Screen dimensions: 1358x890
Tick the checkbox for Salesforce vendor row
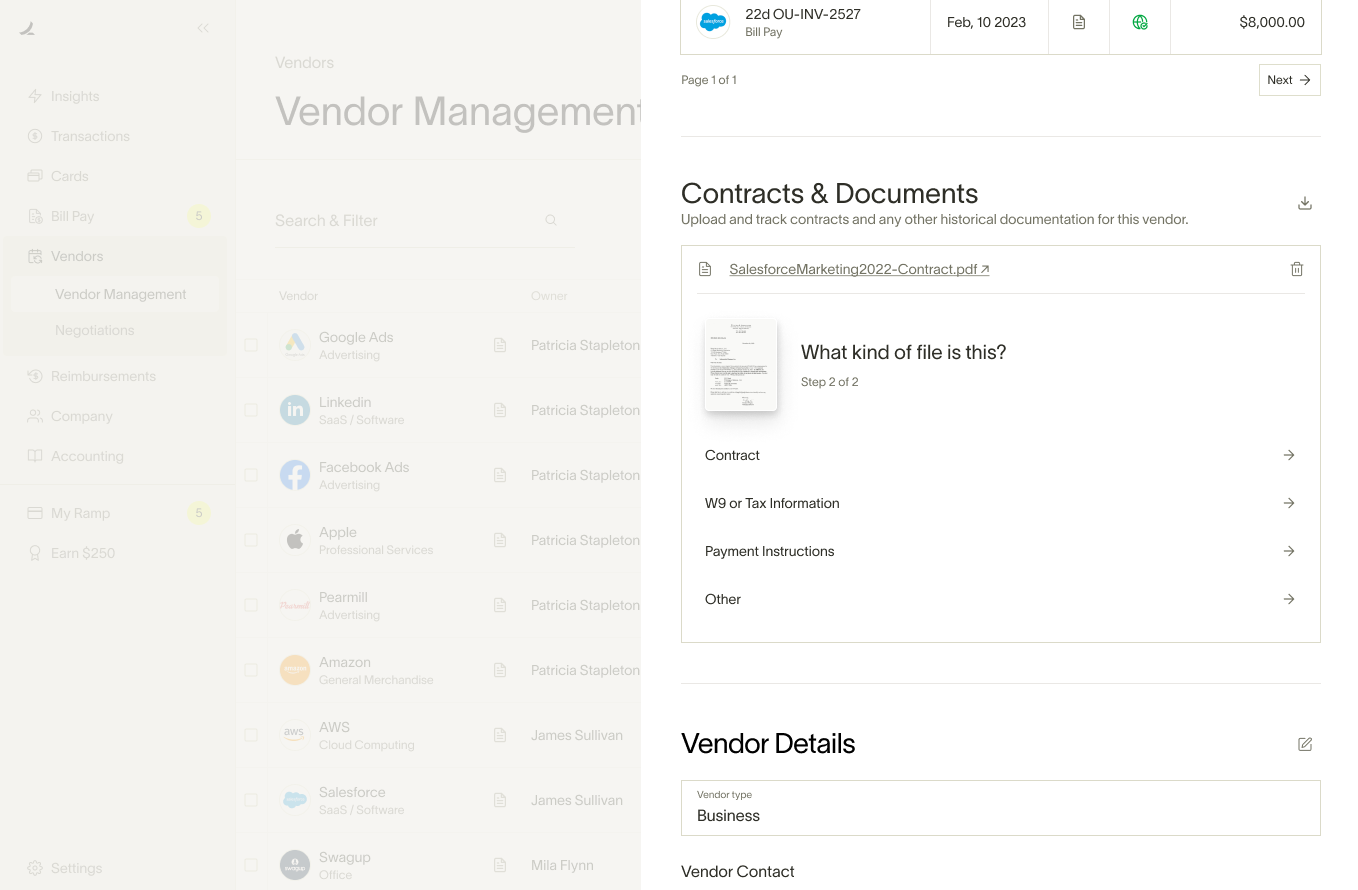[x=251, y=800]
